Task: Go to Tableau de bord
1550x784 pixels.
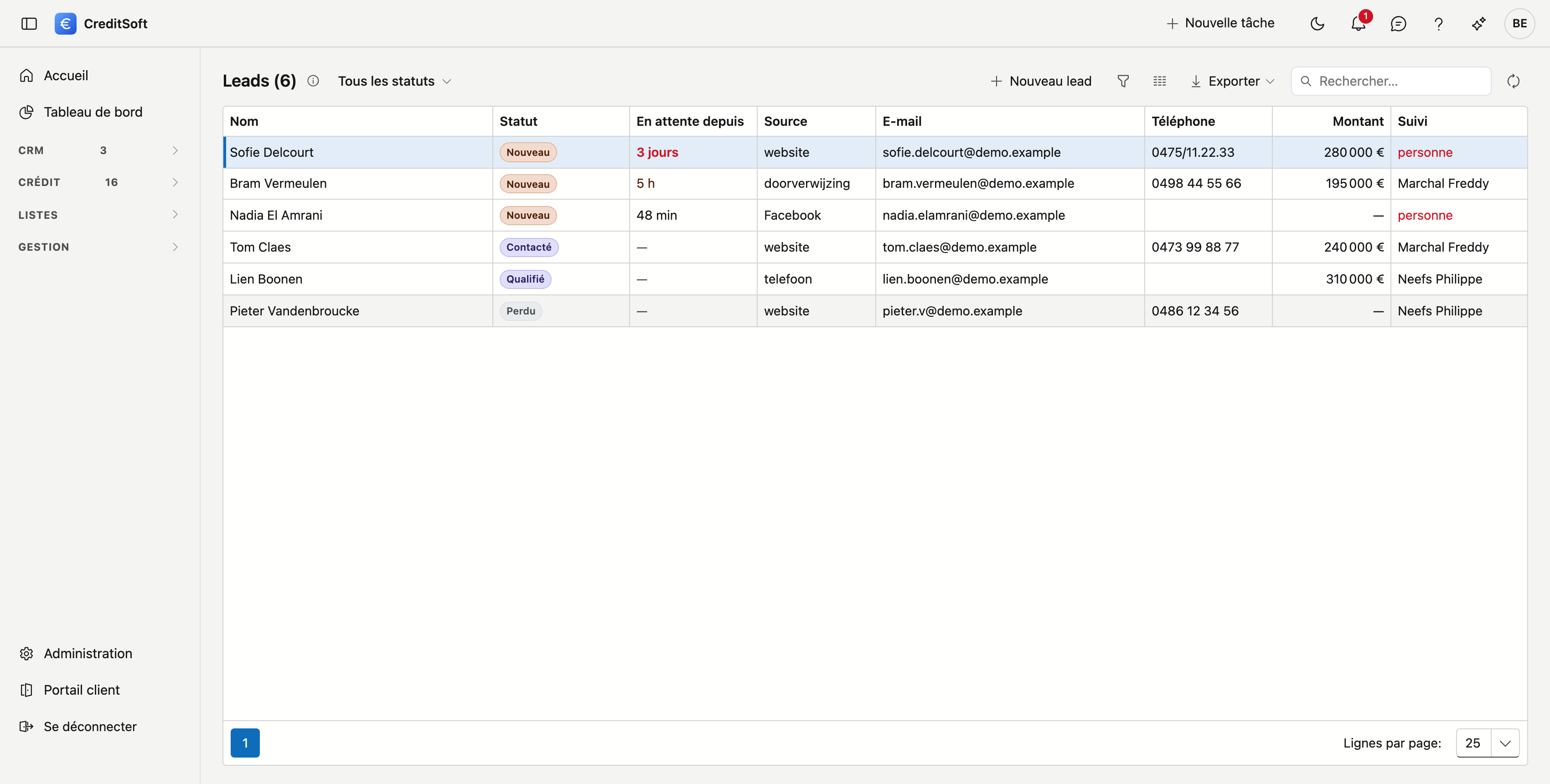Action: (x=93, y=112)
